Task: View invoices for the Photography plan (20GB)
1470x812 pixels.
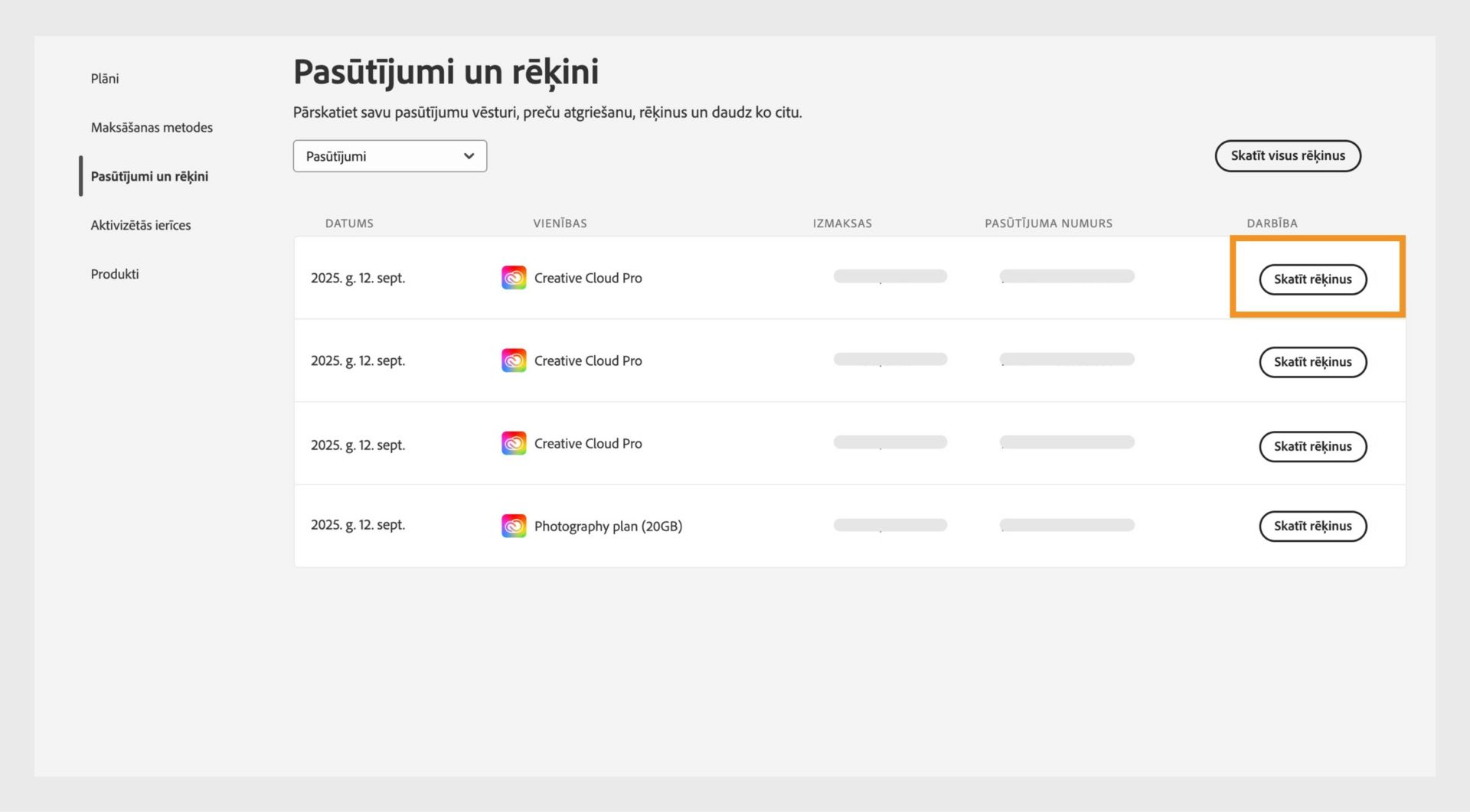Action: click(1312, 526)
